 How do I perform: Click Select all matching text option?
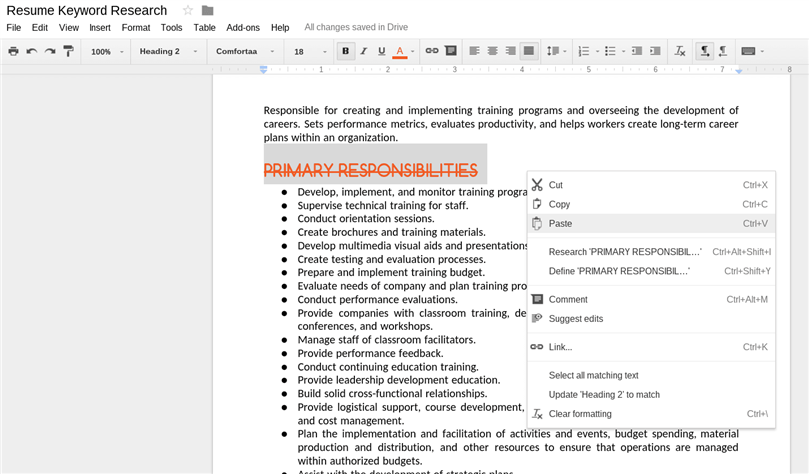click(593, 375)
